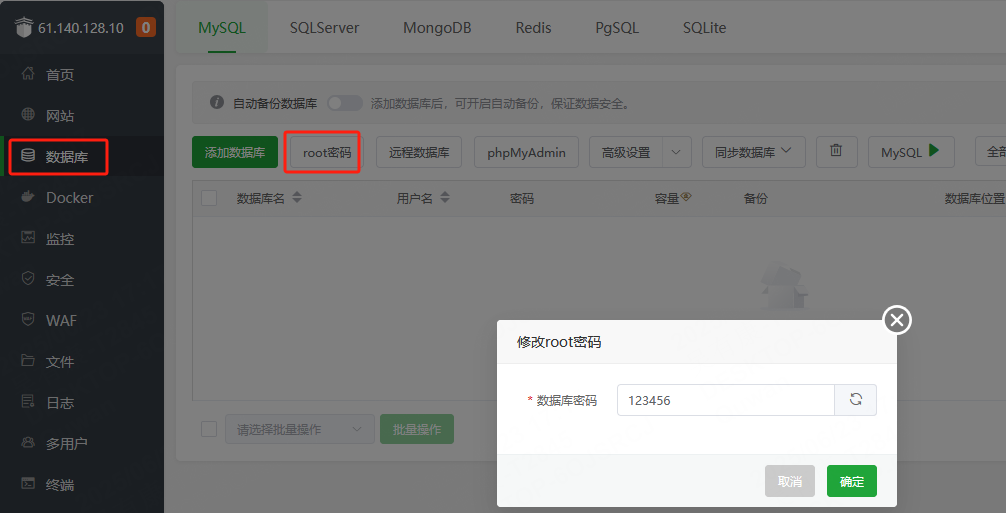
Task: Switch to the Redis tab
Action: (x=533, y=28)
